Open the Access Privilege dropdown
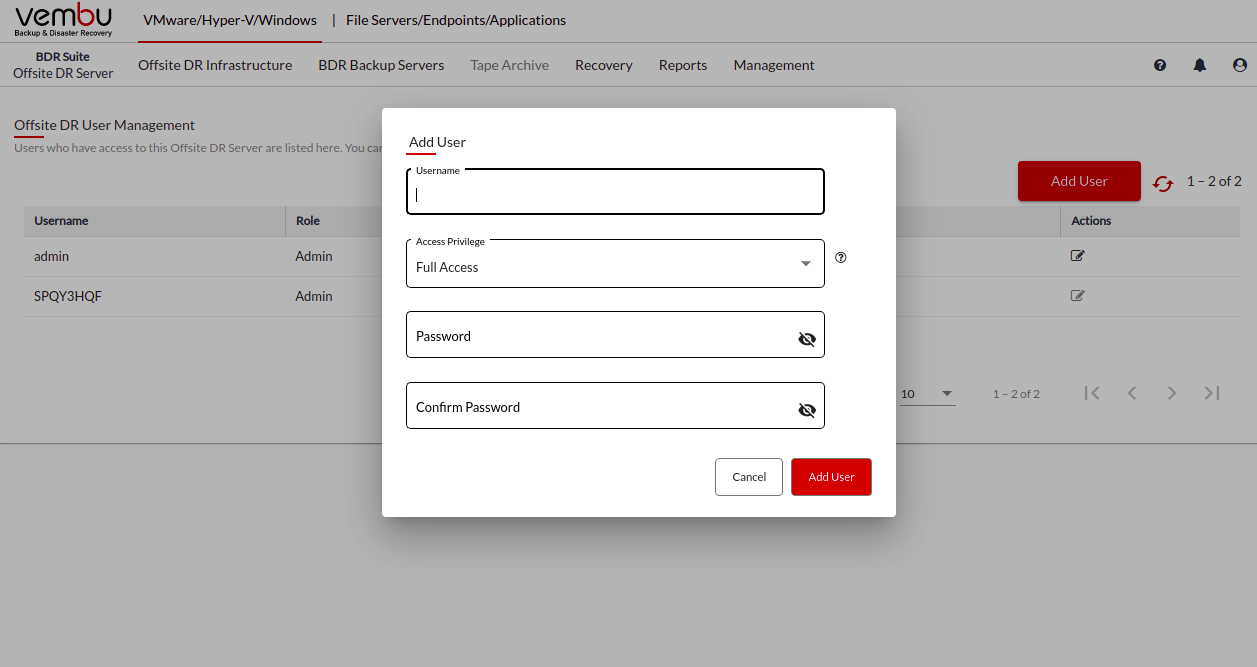Image resolution: width=1257 pixels, height=667 pixels. (x=615, y=264)
